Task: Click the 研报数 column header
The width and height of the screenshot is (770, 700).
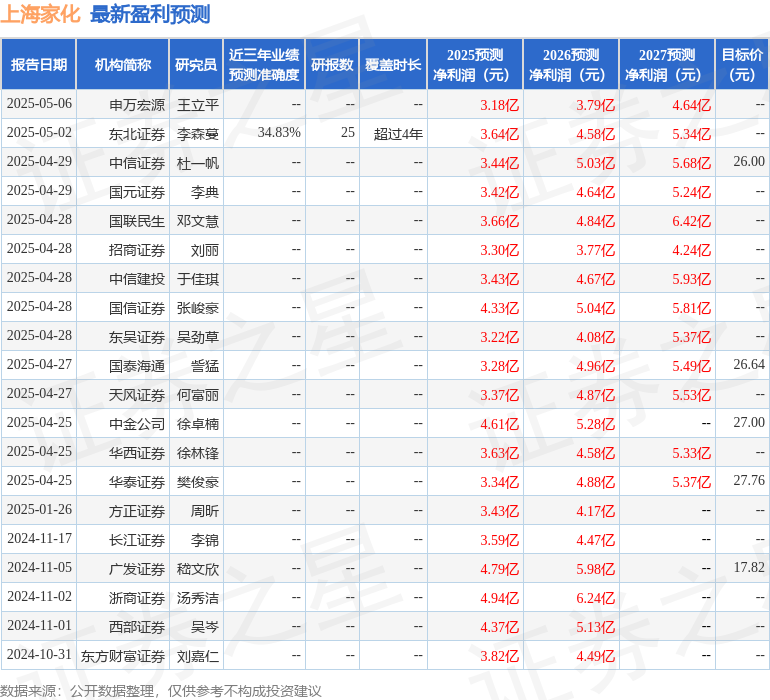Action: (x=332, y=65)
